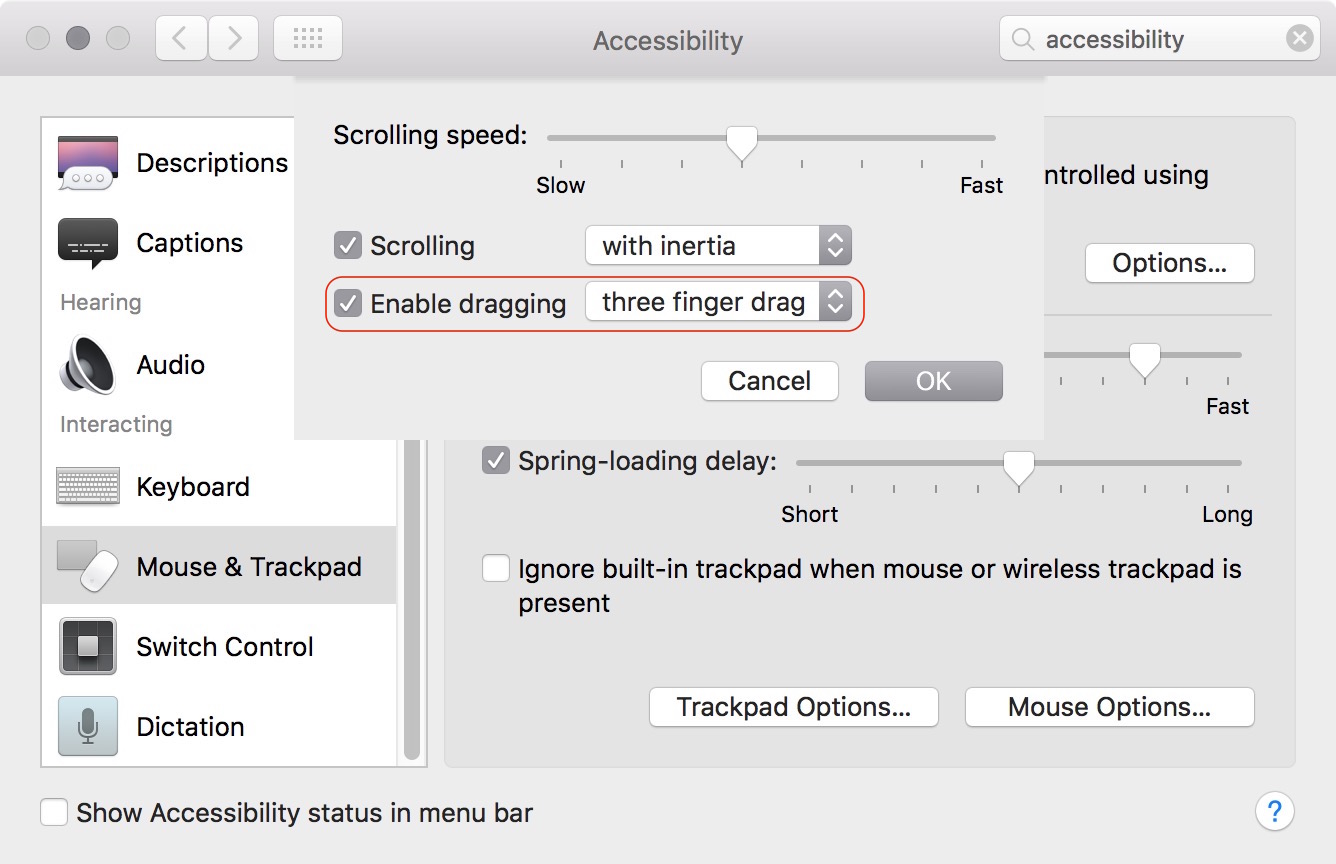The width and height of the screenshot is (1336, 864).
Task: Open the 'three finger drag' dropdown
Action: coord(718,303)
